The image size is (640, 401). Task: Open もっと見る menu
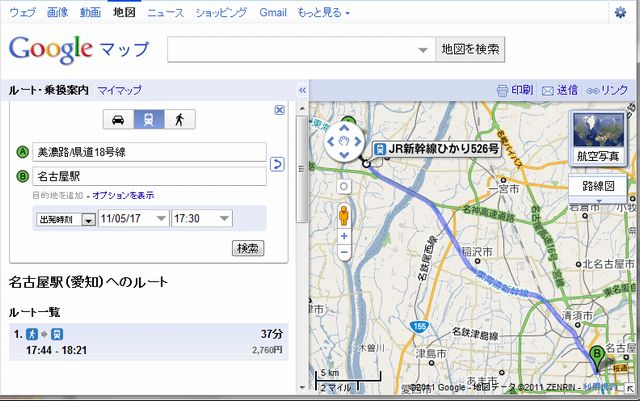pyautogui.click(x=324, y=13)
